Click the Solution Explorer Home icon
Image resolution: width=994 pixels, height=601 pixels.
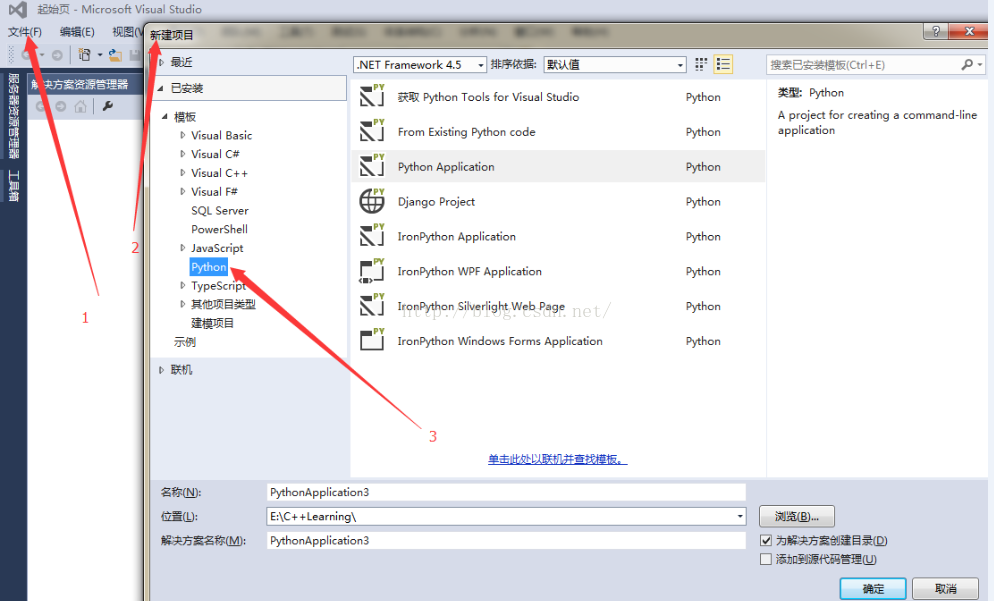click(81, 107)
